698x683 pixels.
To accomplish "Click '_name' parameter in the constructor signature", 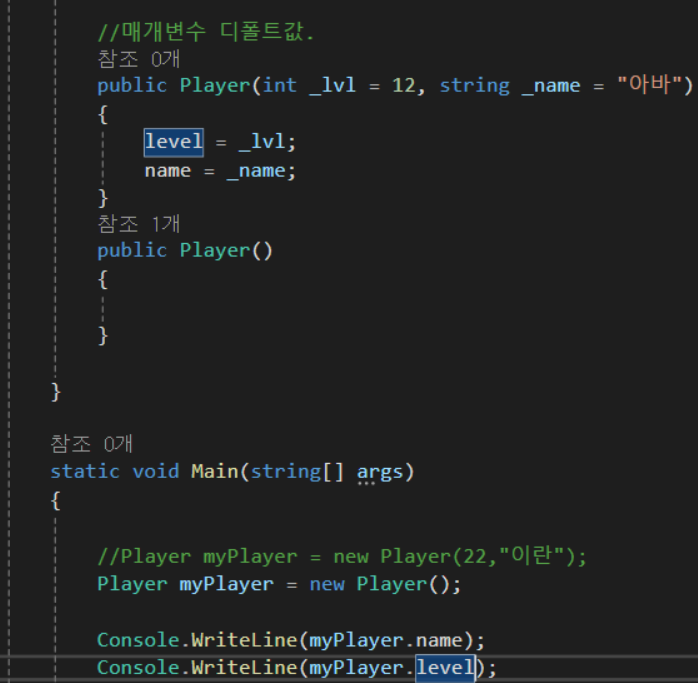I will pos(551,86).
